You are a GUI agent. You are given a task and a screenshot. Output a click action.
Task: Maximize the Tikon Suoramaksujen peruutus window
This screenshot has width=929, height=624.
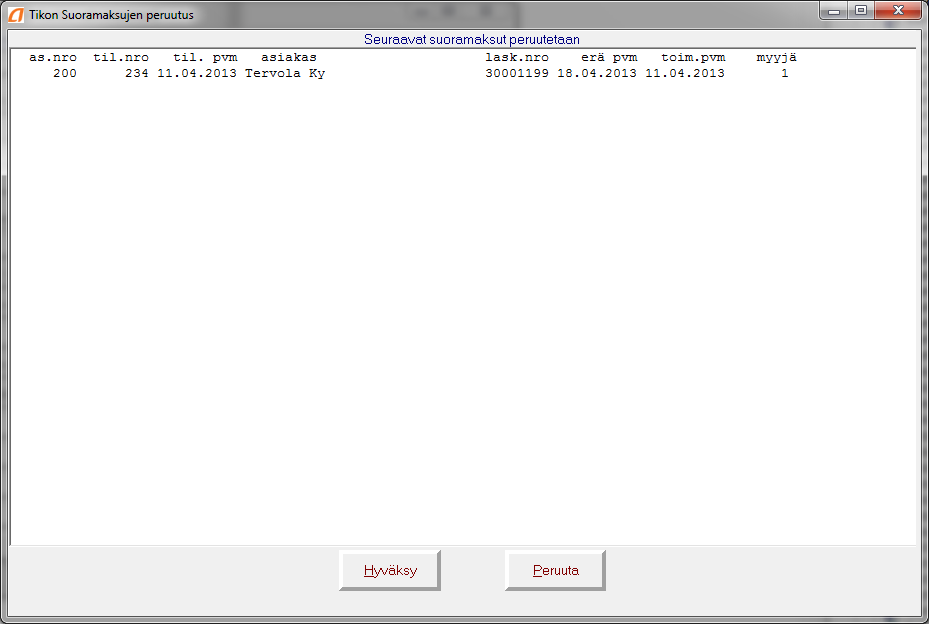[x=861, y=11]
